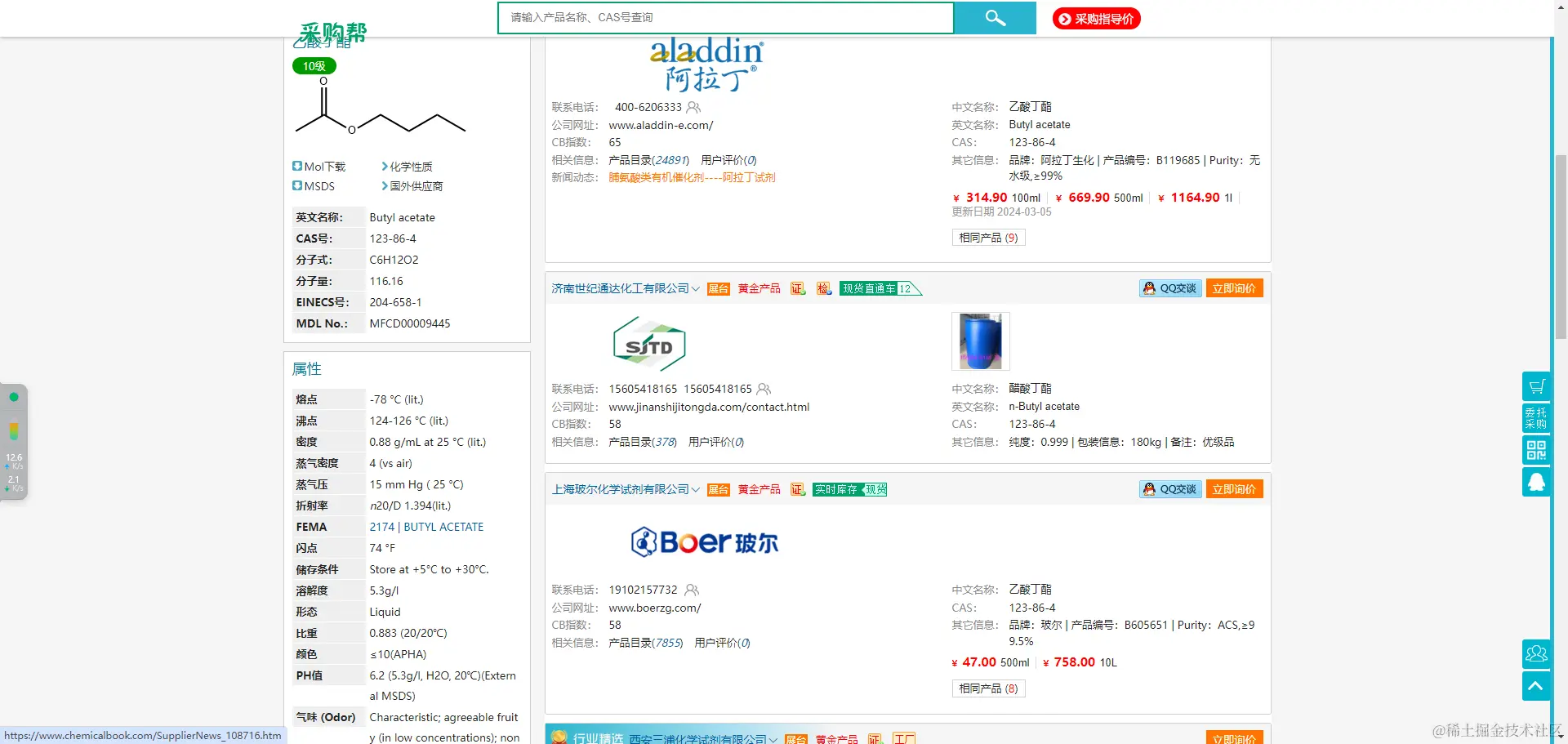This screenshot has height=744, width=1568.
Task: View 上海玻尔 产品目录 7855 catalog
Action: (x=646, y=643)
